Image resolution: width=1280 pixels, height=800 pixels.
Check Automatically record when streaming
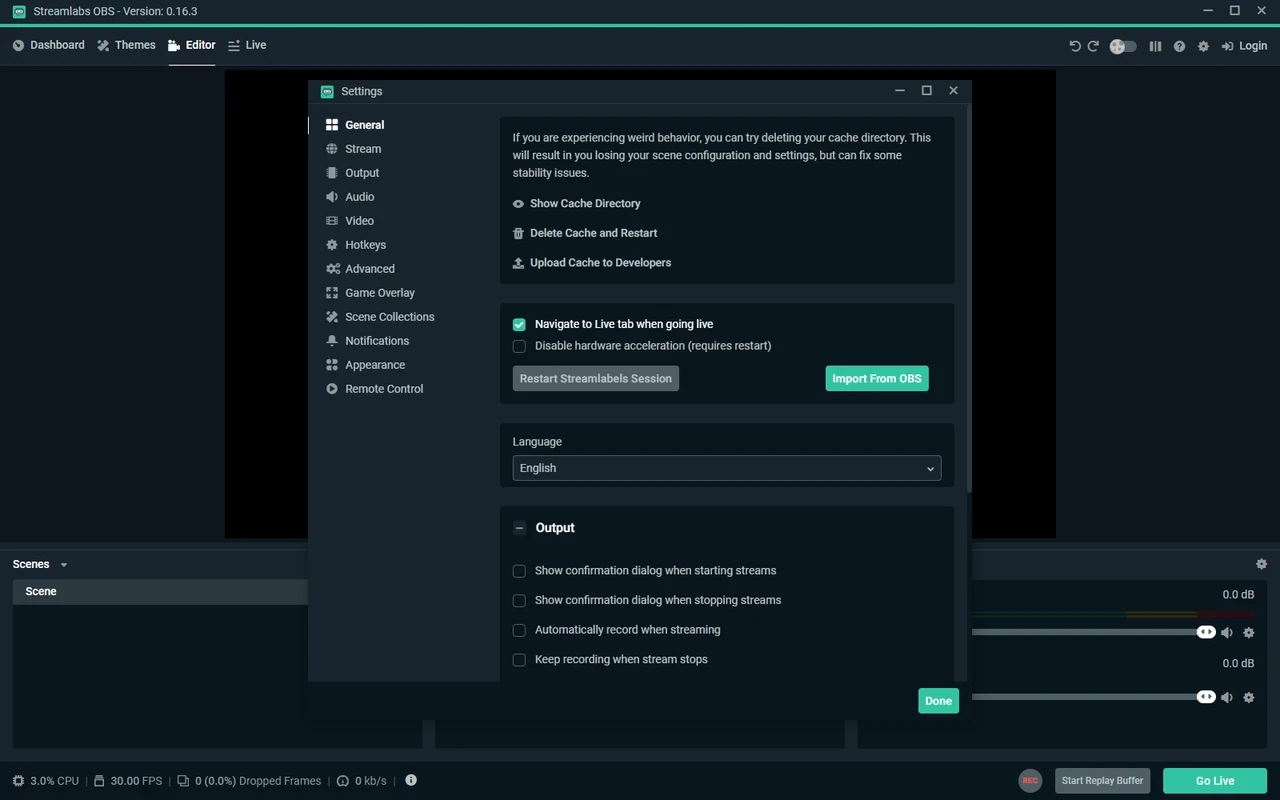[x=519, y=630]
